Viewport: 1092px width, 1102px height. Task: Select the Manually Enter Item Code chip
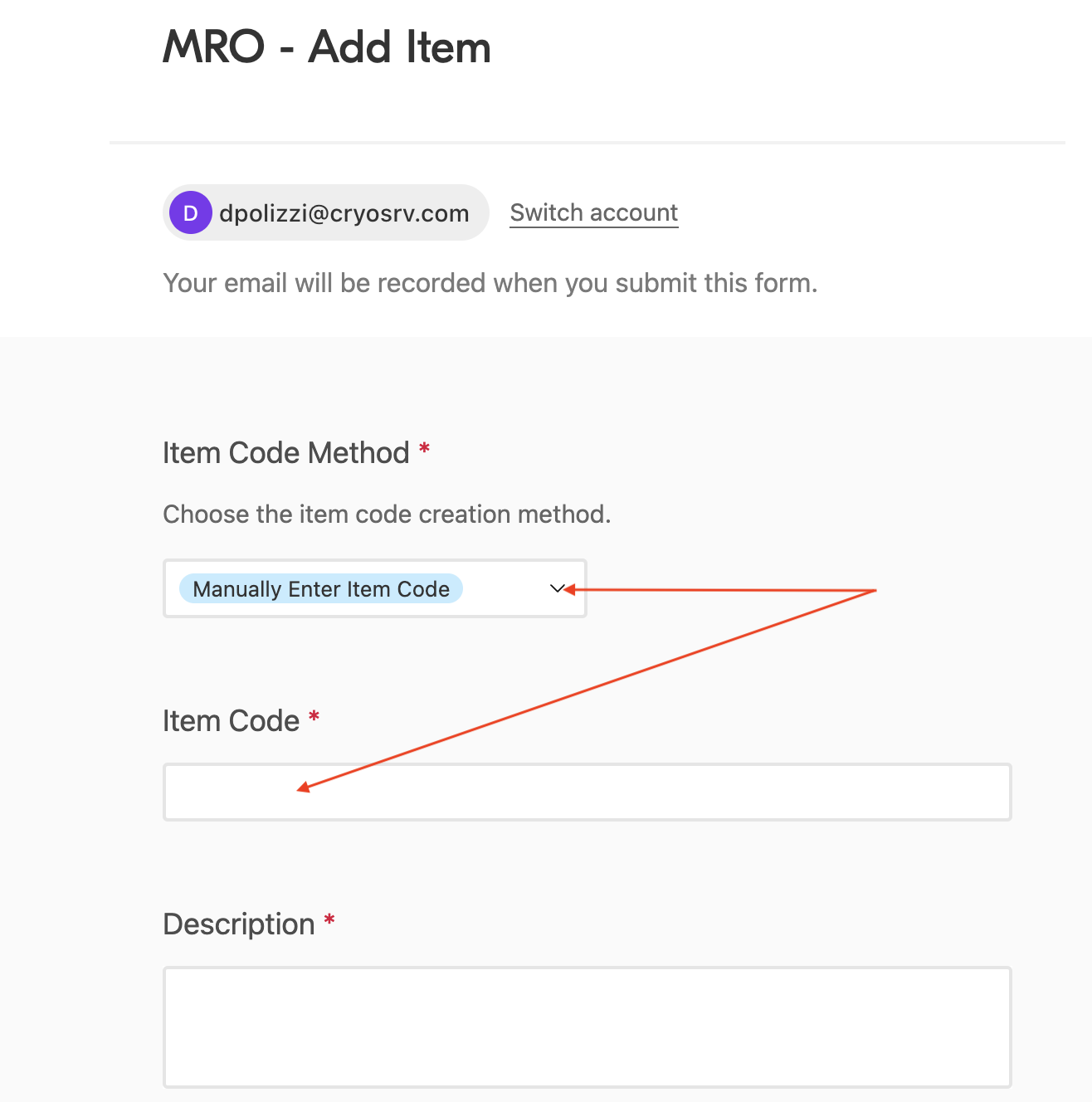click(x=321, y=588)
